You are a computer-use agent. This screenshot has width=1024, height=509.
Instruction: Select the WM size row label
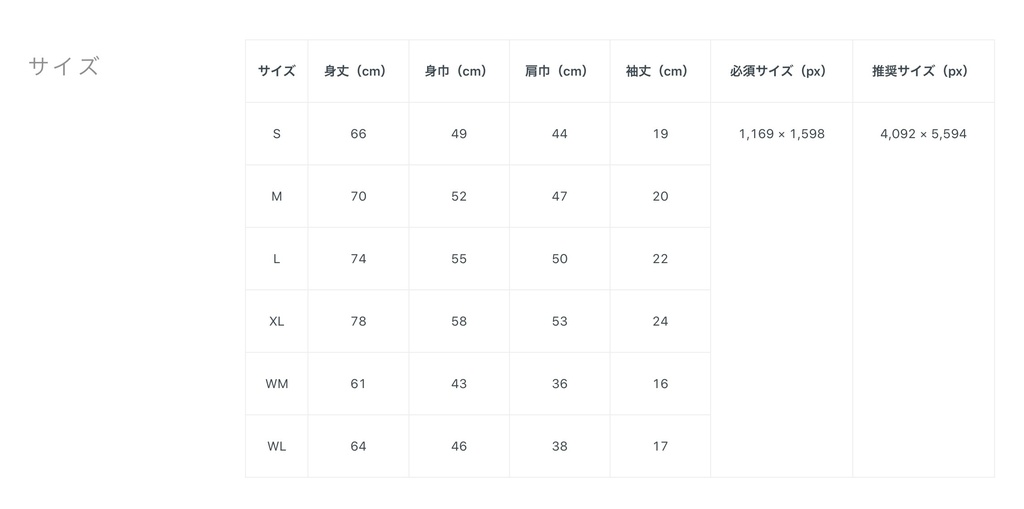(x=277, y=384)
